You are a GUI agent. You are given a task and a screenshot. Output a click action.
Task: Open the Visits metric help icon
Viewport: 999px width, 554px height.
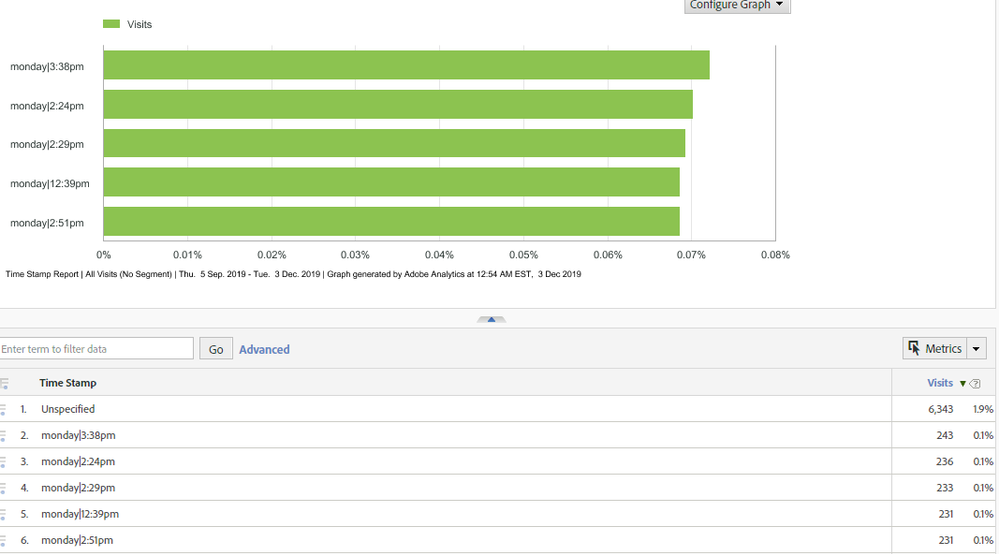975,383
